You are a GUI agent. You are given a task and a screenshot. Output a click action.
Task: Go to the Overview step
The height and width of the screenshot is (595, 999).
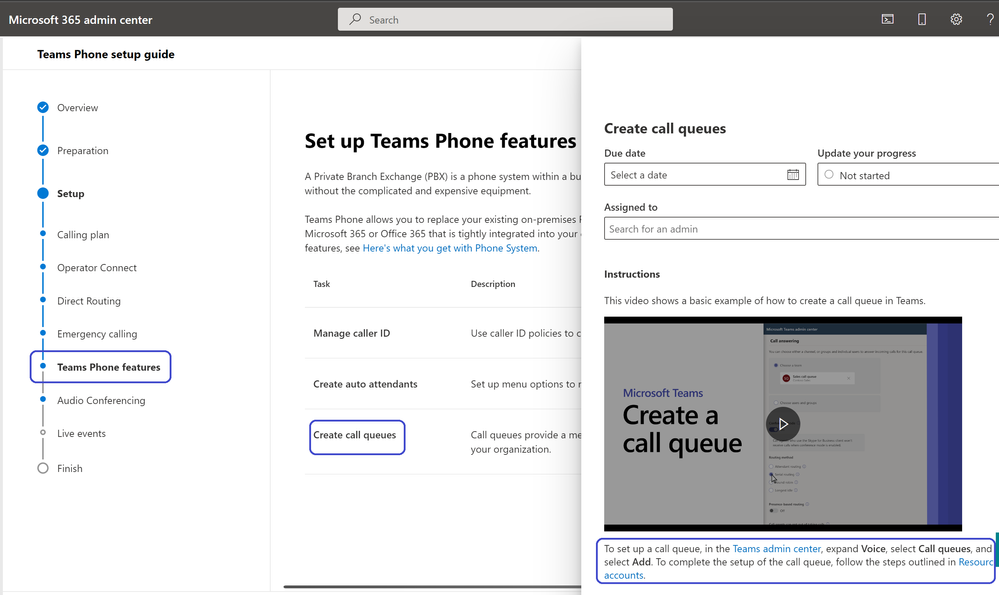coord(77,108)
